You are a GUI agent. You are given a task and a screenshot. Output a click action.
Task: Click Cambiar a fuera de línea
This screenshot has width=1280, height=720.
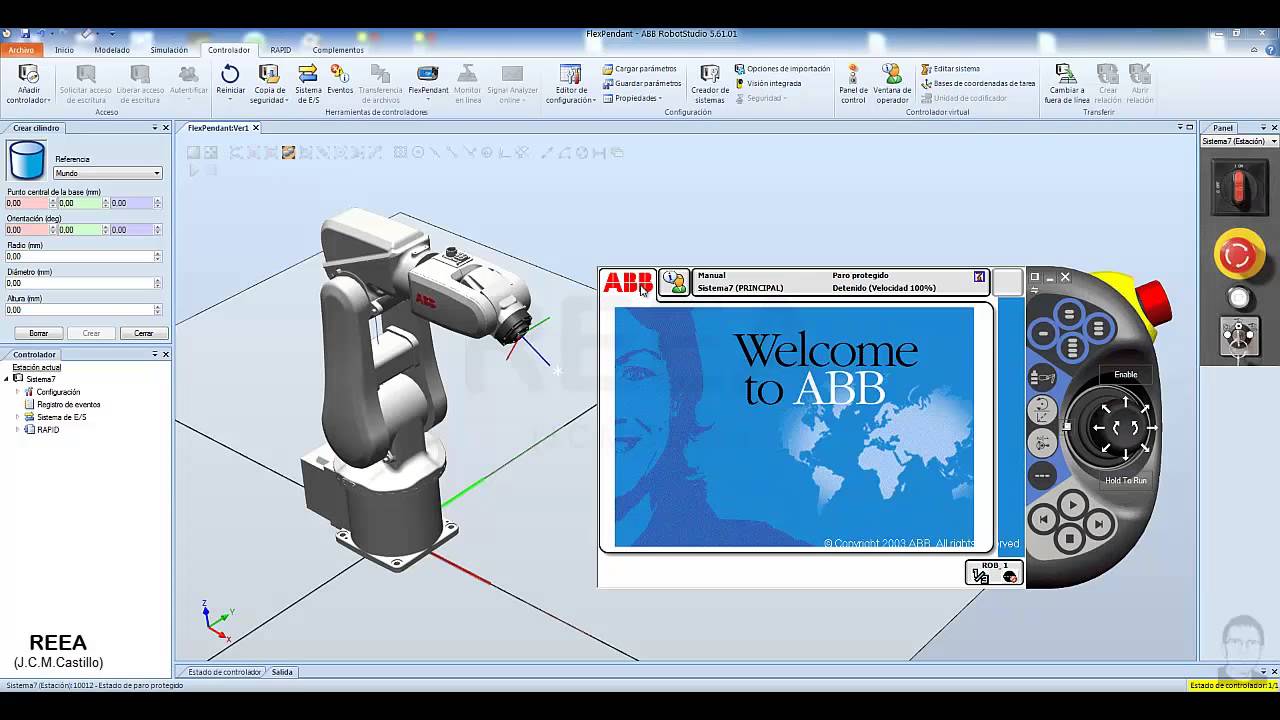point(1067,84)
